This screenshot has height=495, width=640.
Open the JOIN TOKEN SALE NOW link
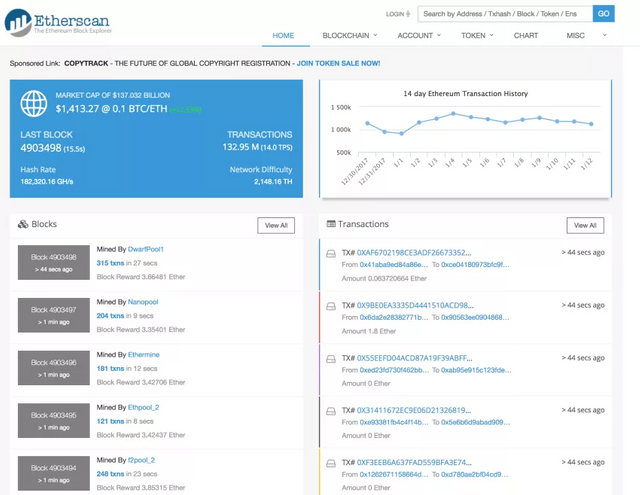click(x=338, y=63)
